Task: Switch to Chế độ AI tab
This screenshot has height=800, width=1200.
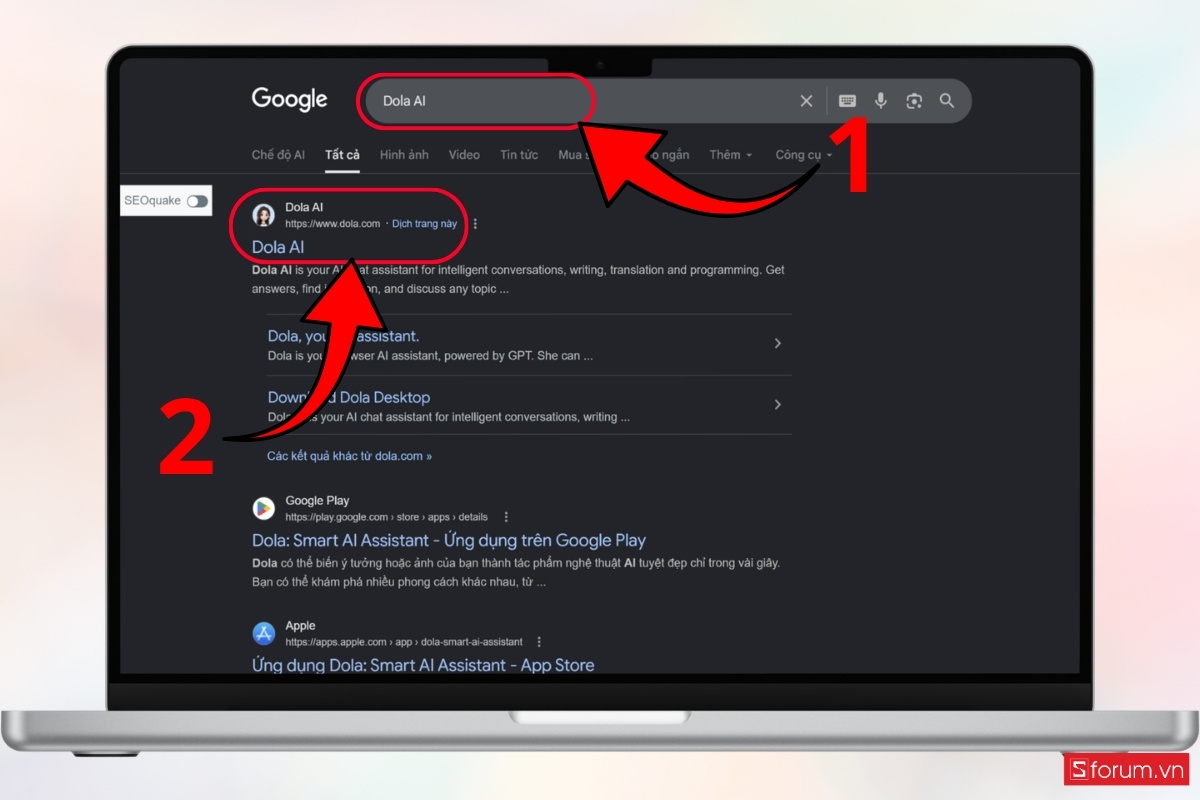Action: (278, 155)
